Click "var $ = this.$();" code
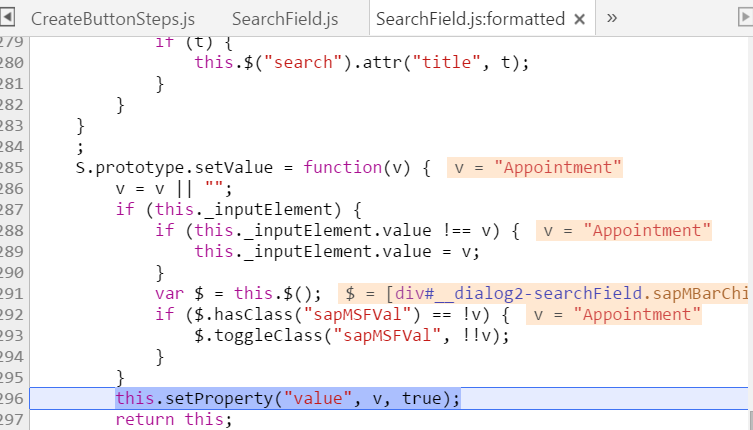The height and width of the screenshot is (430, 753). coord(238,294)
